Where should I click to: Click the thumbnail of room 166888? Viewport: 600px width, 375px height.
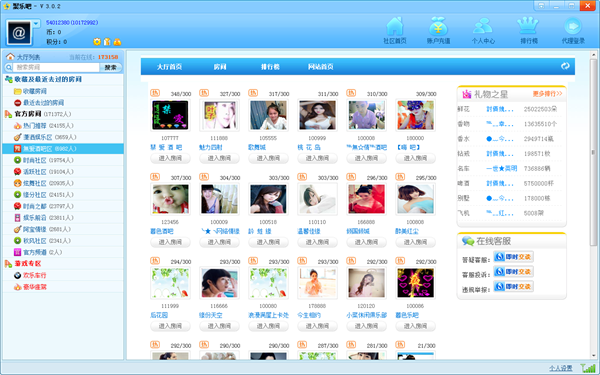[x=366, y=199]
